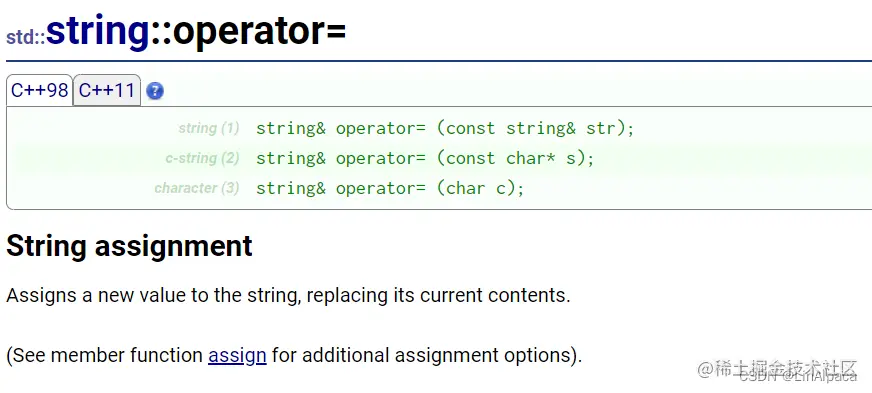Click the See member function text

point(105,355)
